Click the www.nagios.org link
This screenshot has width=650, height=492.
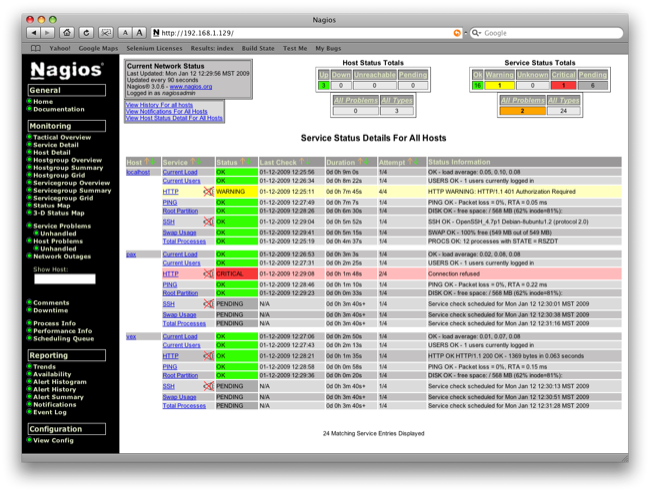(x=191, y=87)
